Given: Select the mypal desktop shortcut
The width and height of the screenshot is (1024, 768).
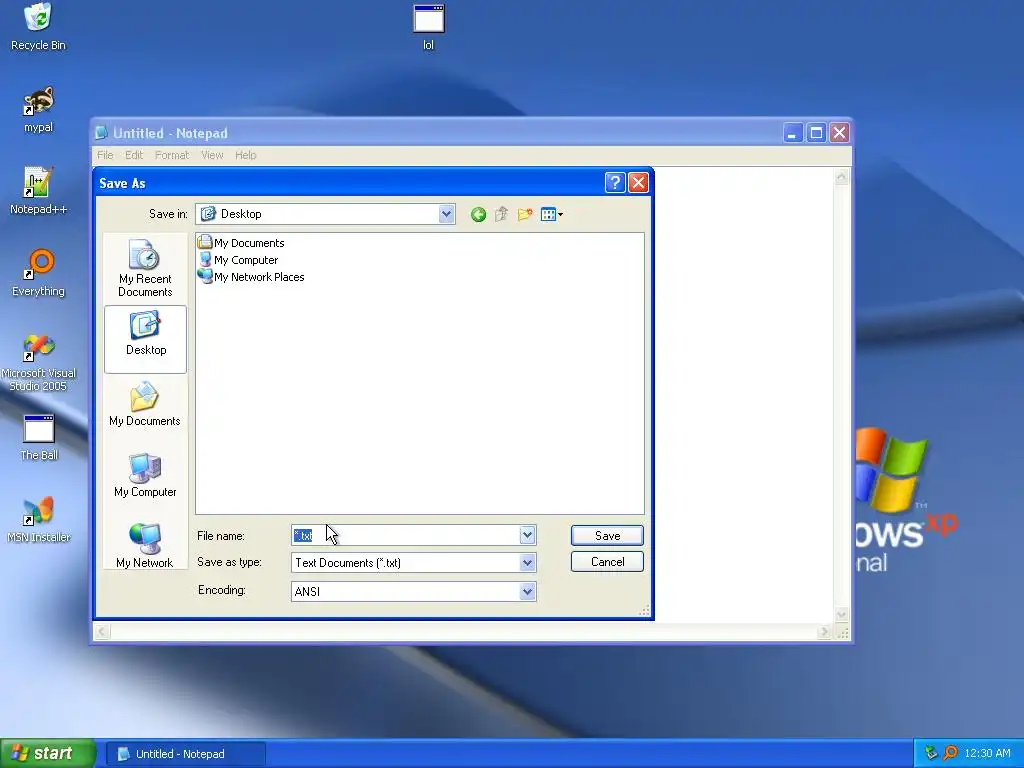Looking at the screenshot, I should tap(38, 109).
